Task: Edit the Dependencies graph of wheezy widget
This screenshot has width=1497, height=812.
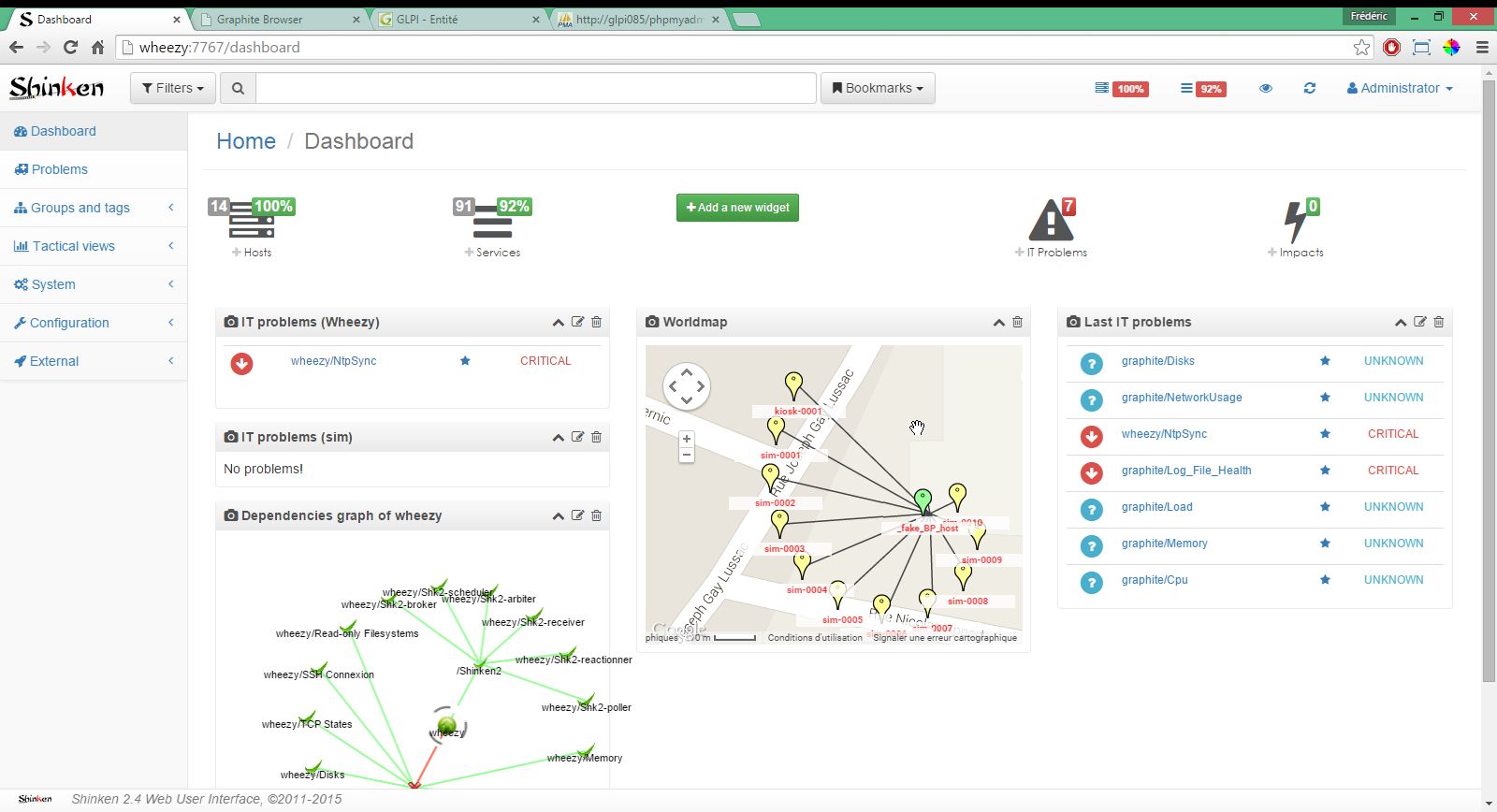Action: (x=577, y=515)
